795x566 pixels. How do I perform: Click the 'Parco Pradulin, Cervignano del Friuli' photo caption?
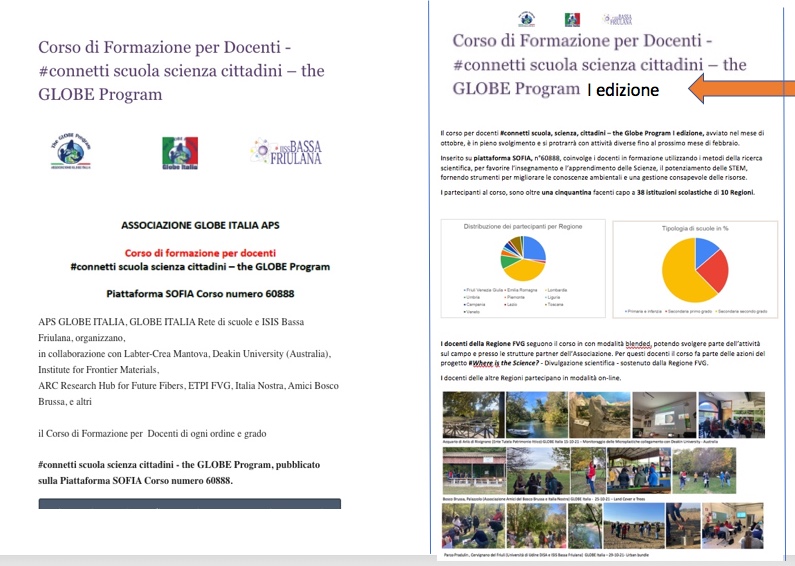(x=546, y=555)
